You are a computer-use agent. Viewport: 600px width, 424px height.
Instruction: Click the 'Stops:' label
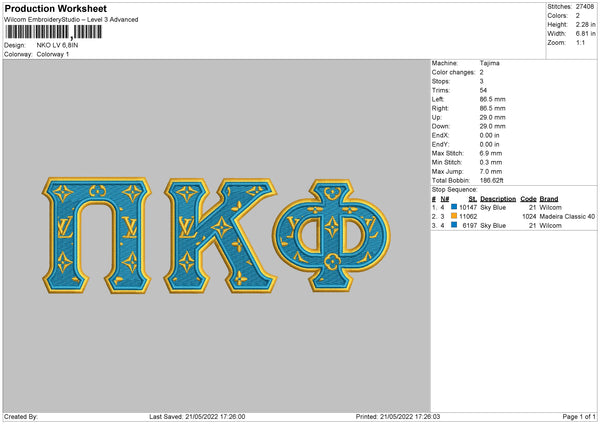point(440,81)
